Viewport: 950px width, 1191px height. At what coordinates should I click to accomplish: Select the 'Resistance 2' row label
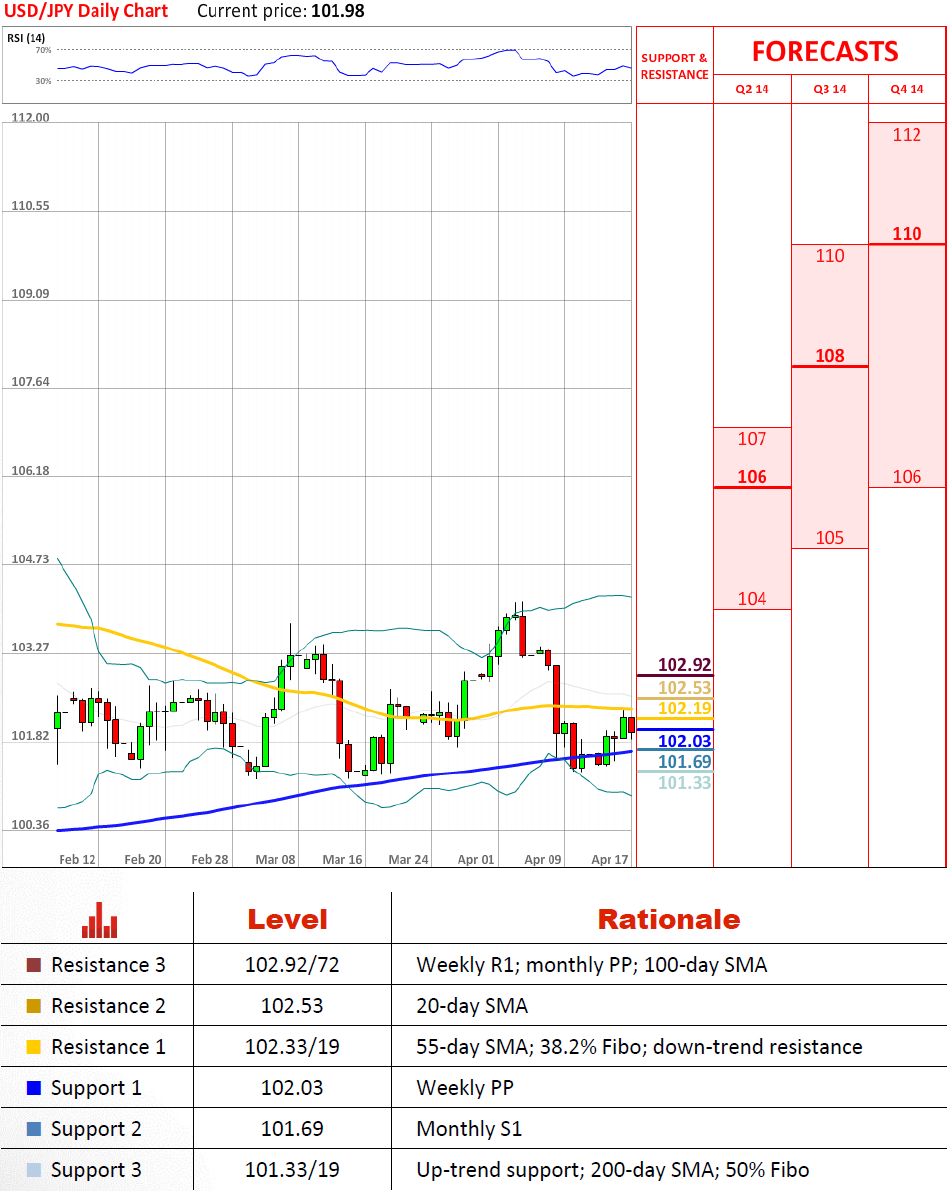108,1006
